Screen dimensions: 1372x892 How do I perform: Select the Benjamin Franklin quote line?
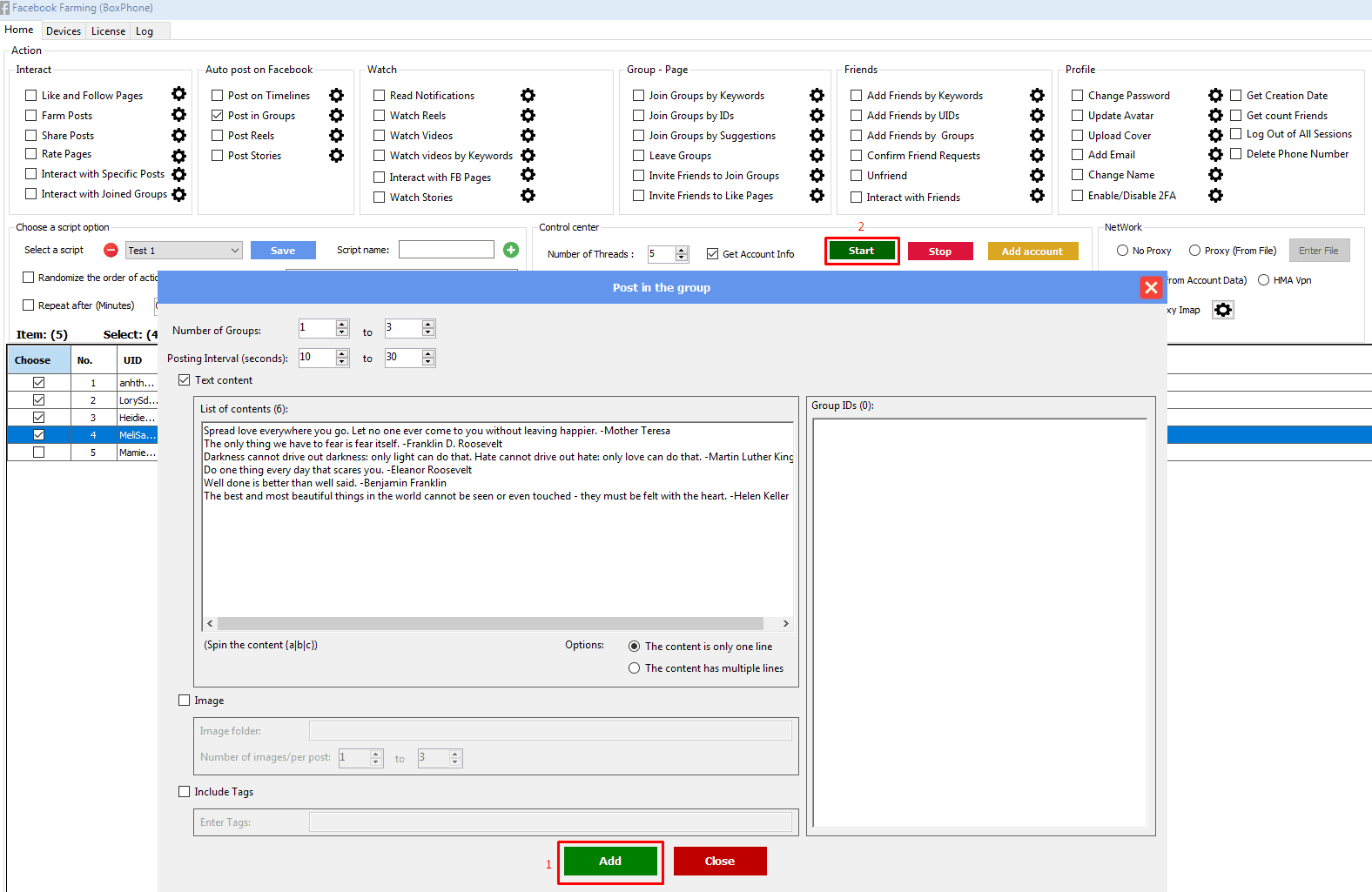coord(325,483)
